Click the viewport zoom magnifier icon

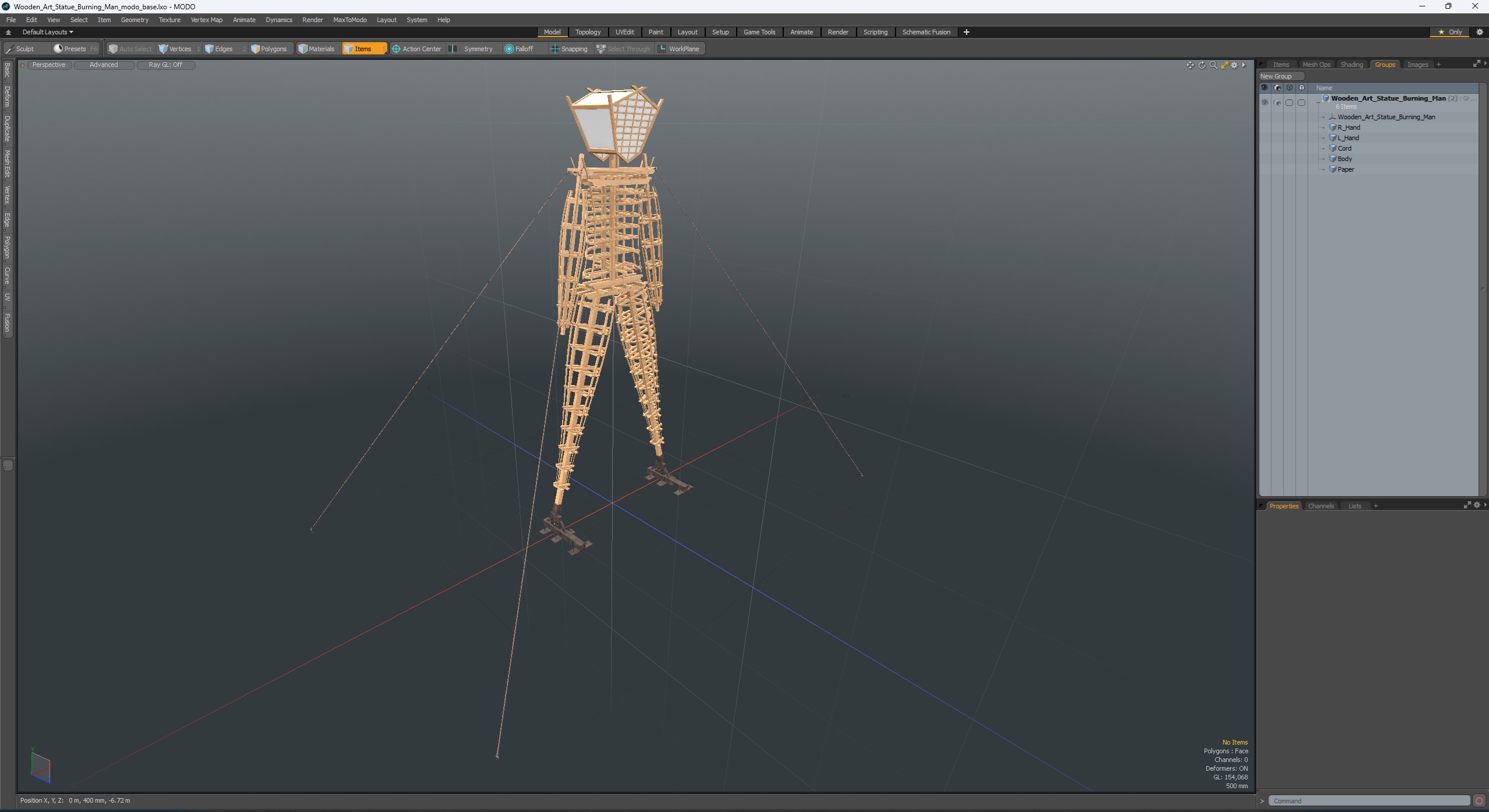pos(1213,65)
